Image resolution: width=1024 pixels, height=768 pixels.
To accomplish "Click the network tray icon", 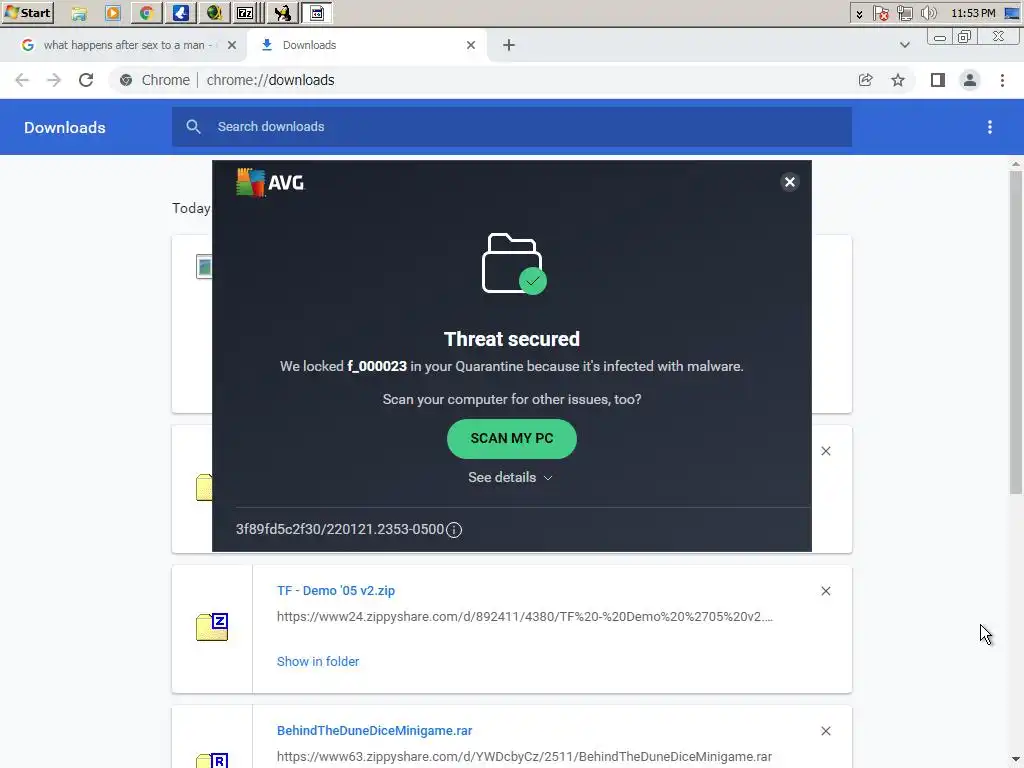I will tap(904, 13).
